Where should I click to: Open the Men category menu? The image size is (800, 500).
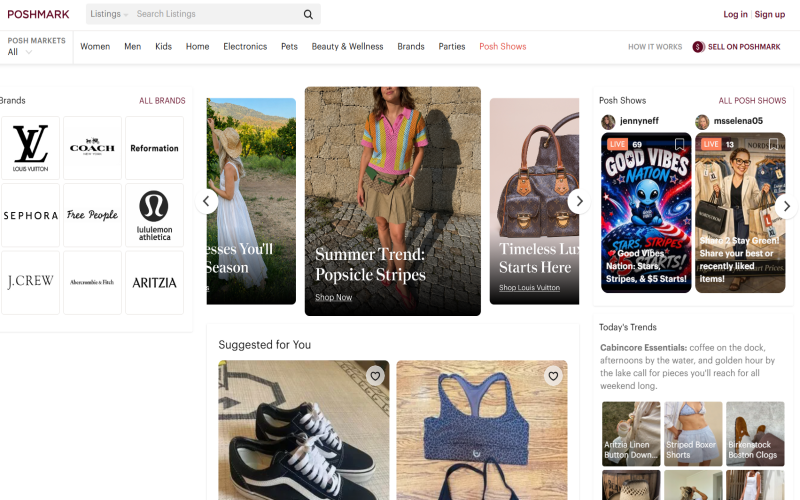click(x=133, y=46)
